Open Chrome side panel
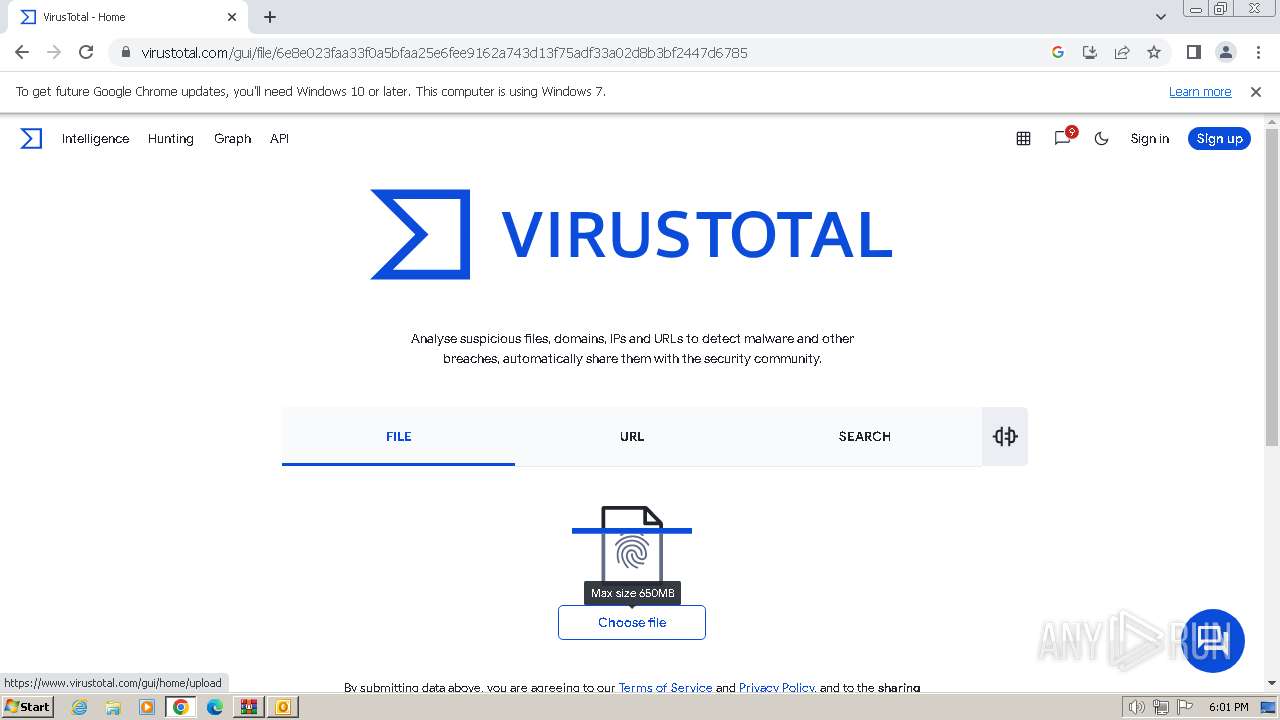The height and width of the screenshot is (720, 1280). click(1193, 52)
